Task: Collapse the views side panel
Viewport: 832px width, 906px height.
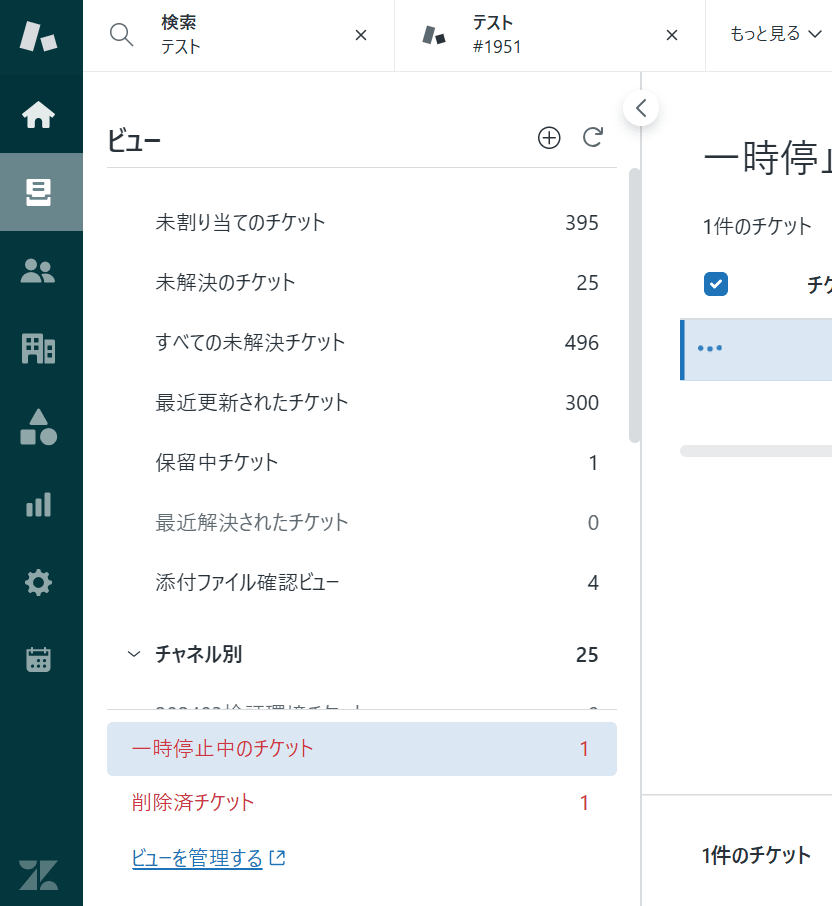Action: click(641, 108)
